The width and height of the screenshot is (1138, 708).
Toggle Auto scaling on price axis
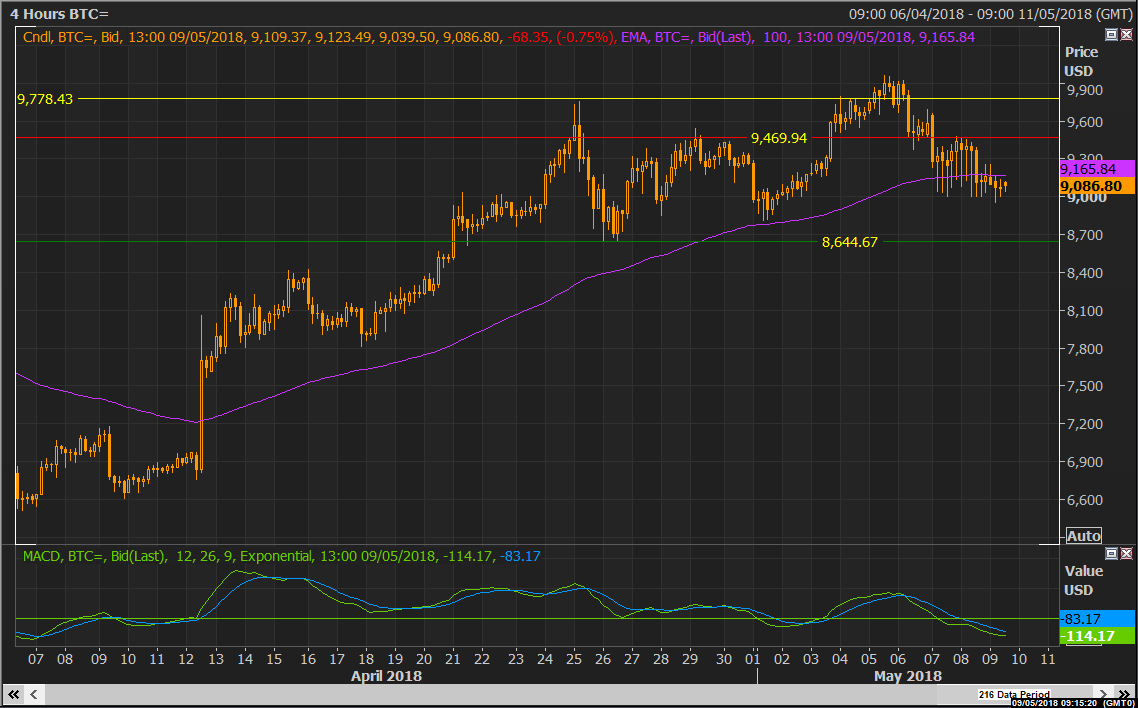click(x=1084, y=536)
